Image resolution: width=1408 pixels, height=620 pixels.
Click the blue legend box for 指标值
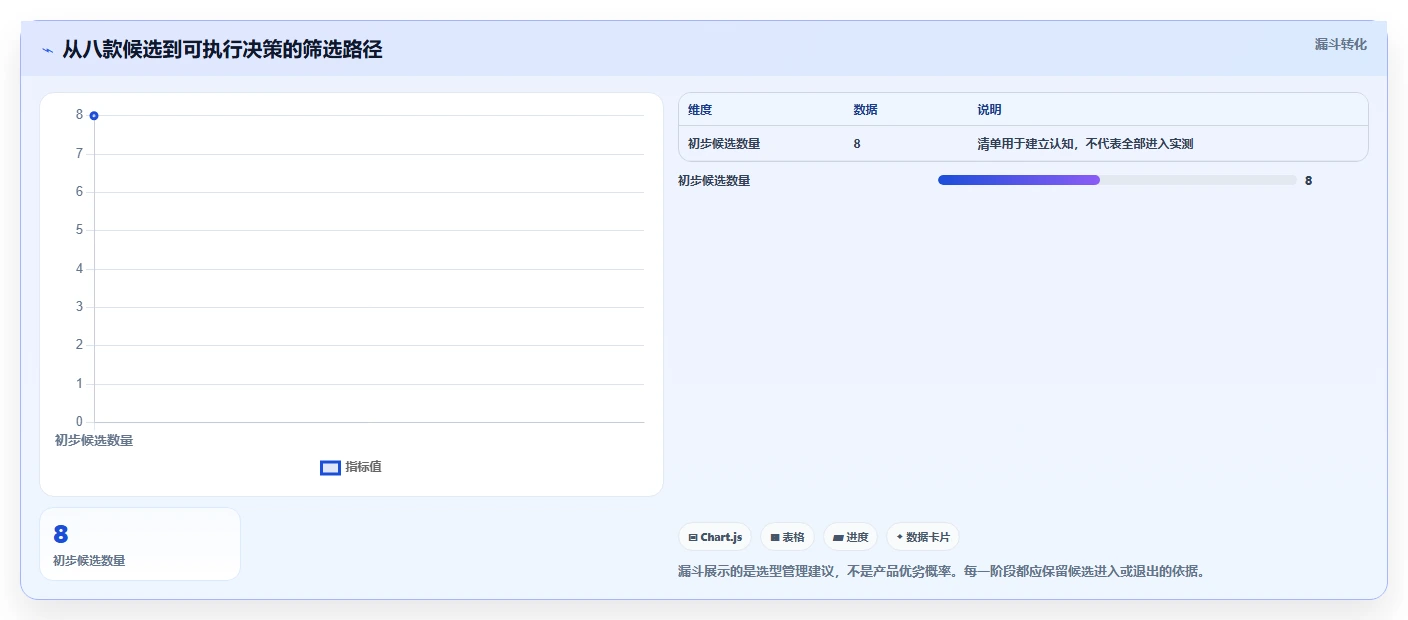pyautogui.click(x=330, y=468)
